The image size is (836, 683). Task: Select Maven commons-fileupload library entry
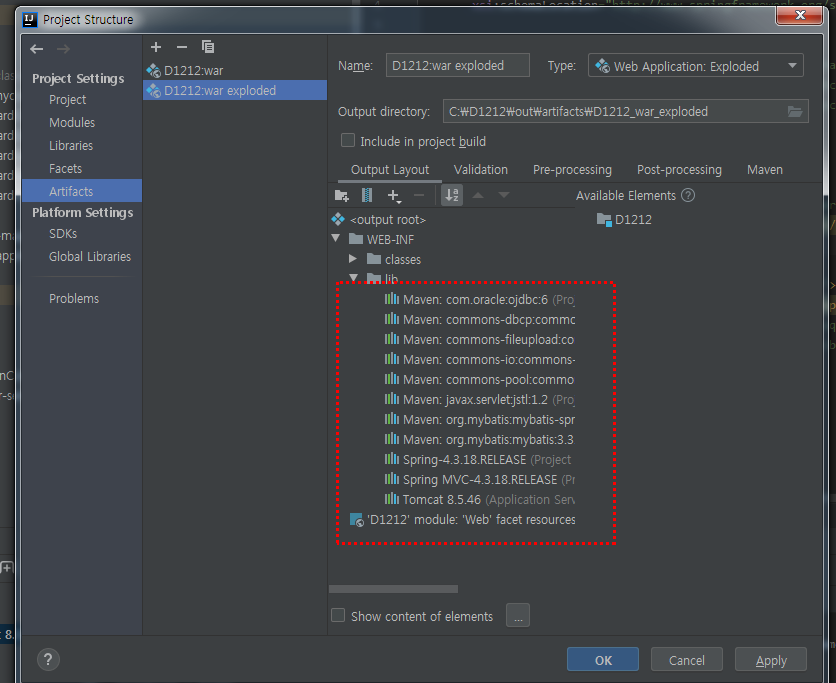(479, 340)
